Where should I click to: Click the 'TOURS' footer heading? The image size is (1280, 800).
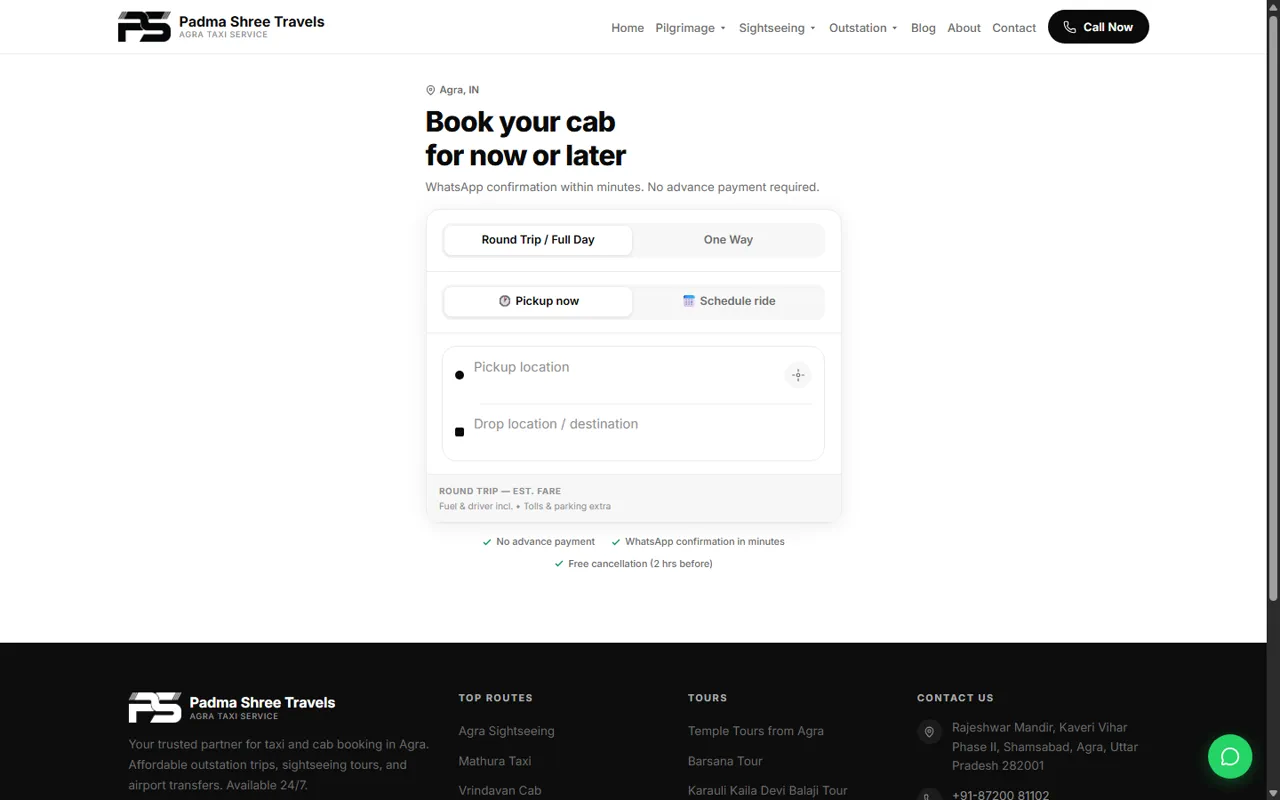tap(707, 698)
